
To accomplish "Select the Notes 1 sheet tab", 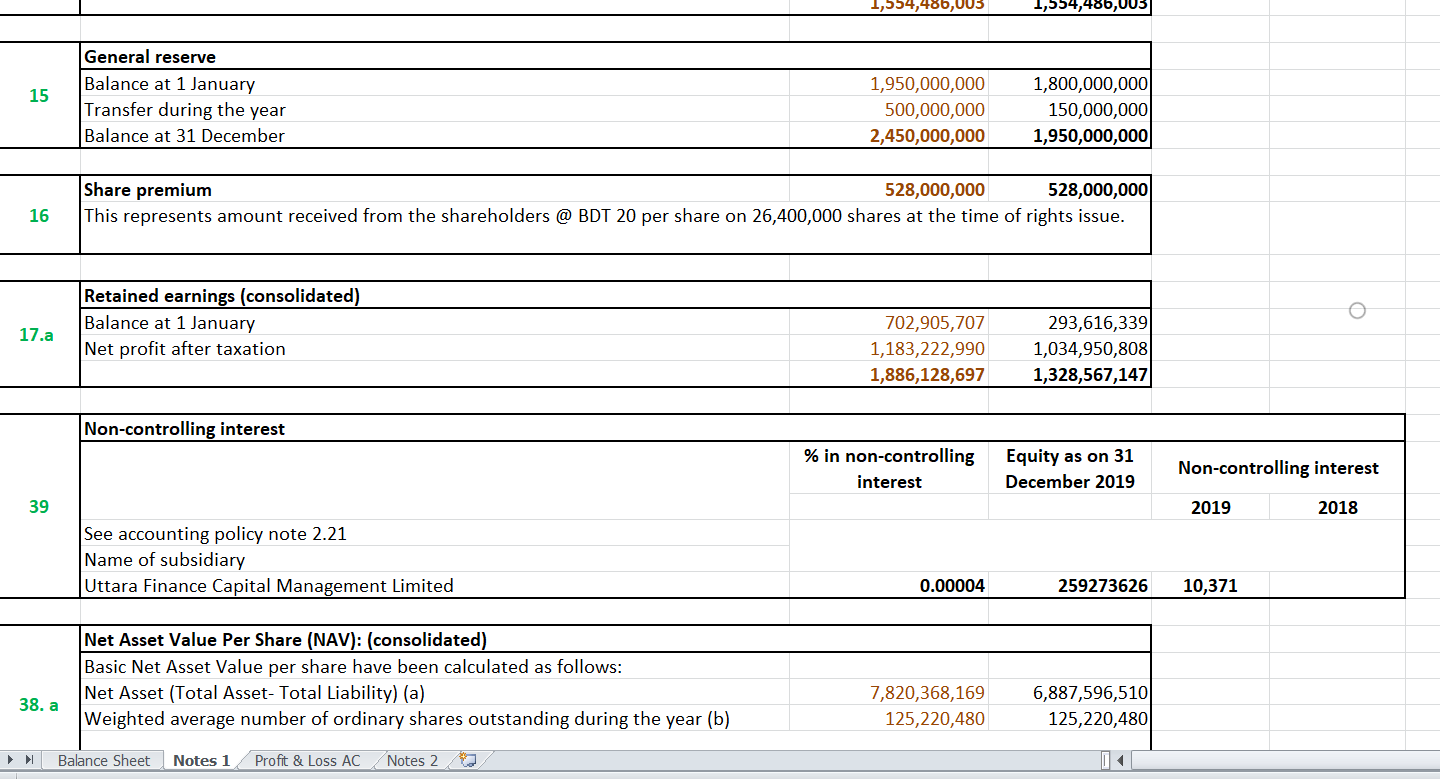I will 200,760.
